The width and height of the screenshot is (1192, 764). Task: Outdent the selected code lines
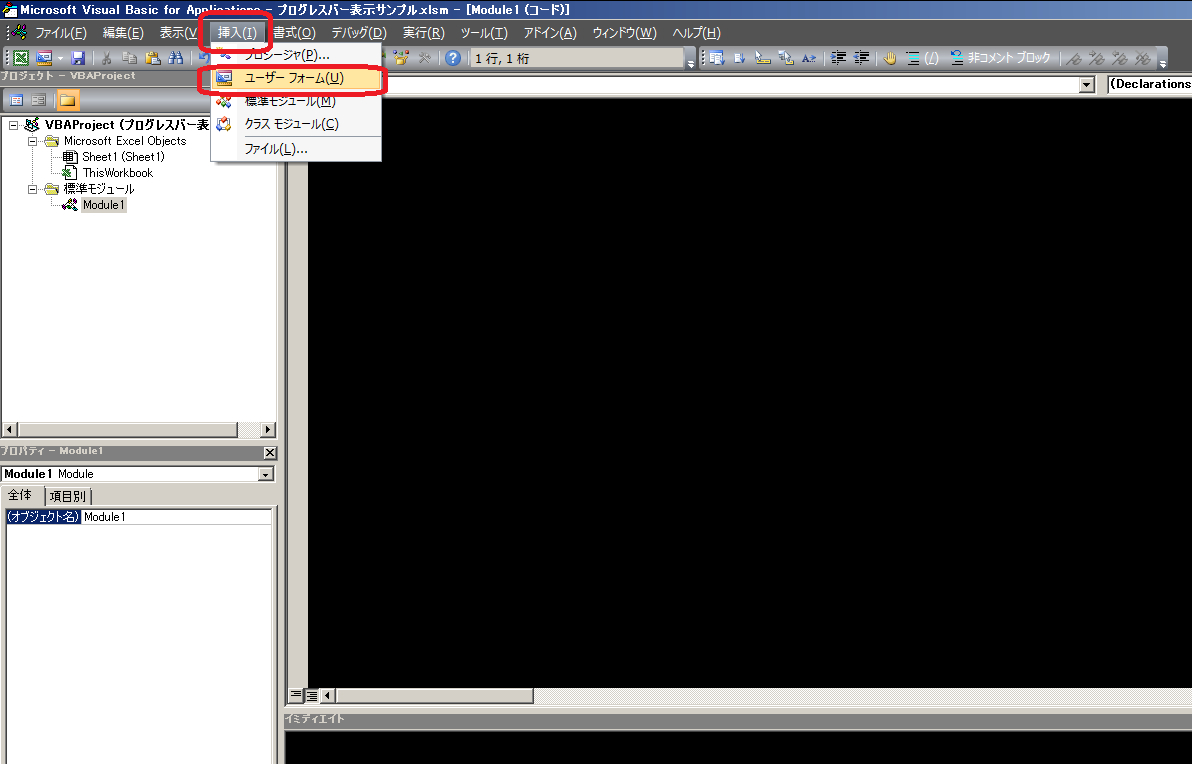pos(861,58)
